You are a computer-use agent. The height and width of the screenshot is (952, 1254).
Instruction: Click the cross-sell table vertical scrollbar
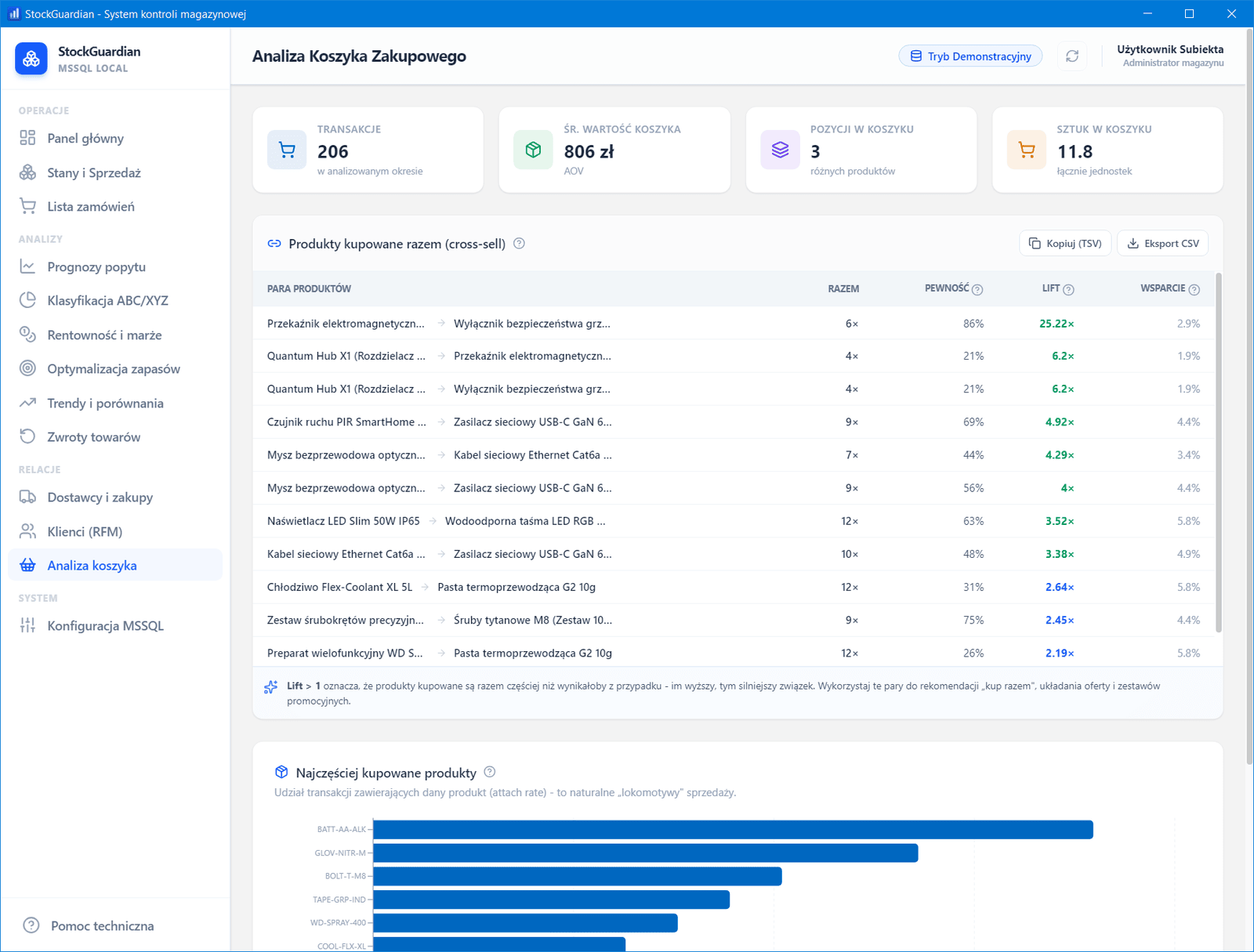(1219, 452)
